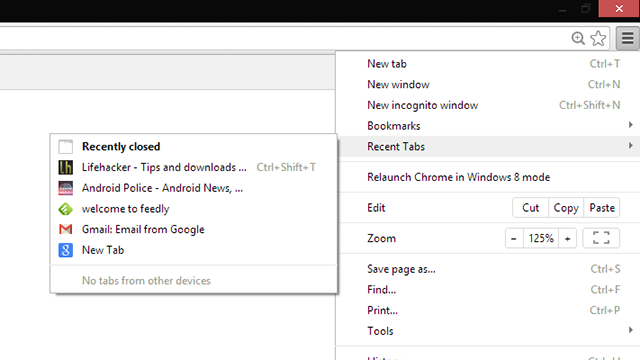This screenshot has height=360, width=640.
Task: Expand the Bookmarks submenu
Action: pyautogui.click(x=488, y=126)
